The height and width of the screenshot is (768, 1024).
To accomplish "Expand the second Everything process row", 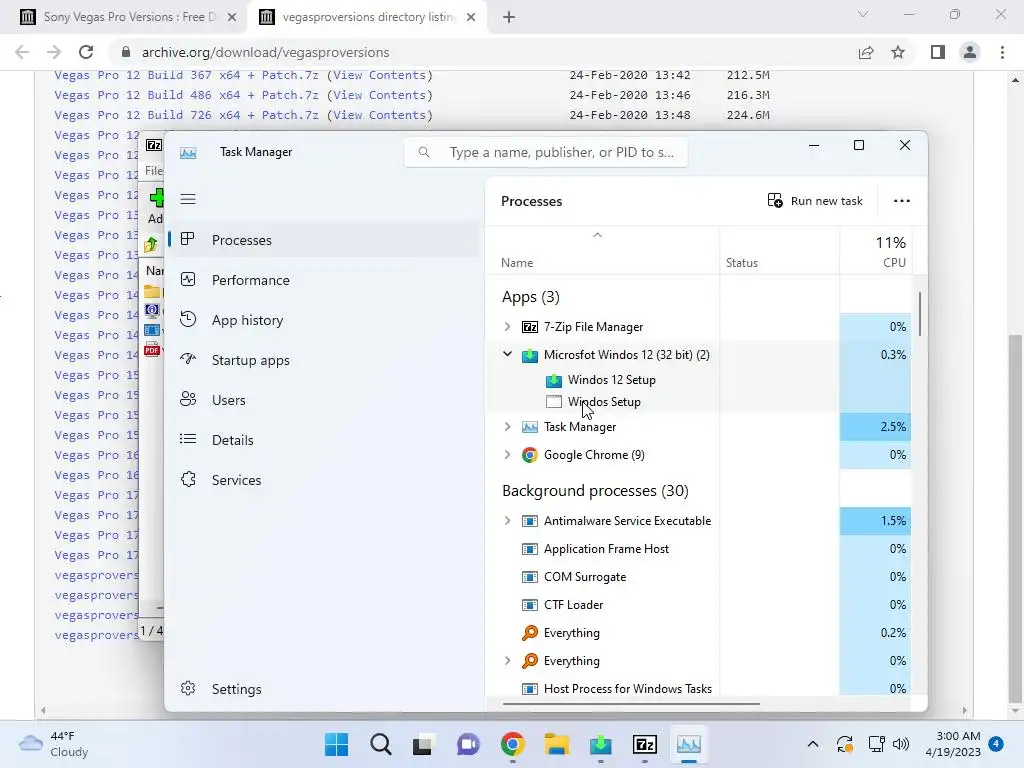I will click(507, 661).
